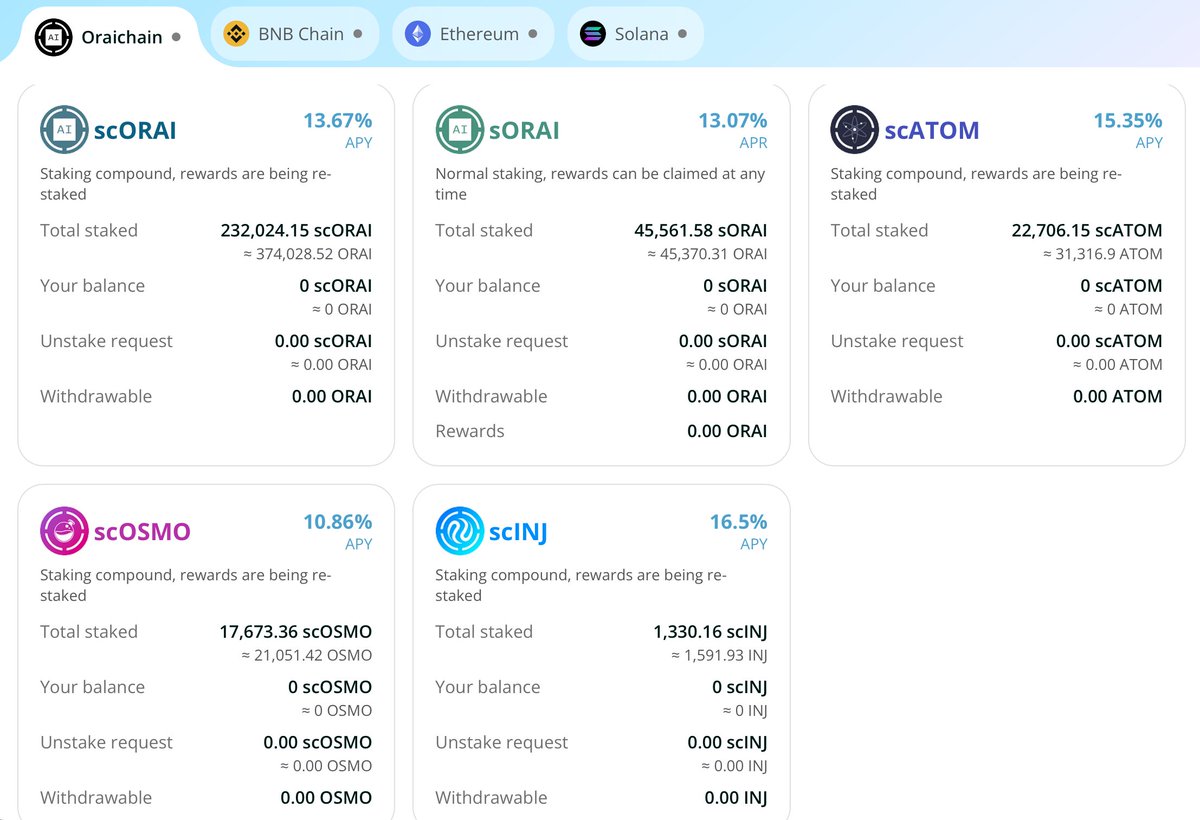Screen dimensions: 1200x820
Task: Click the 16.5% APY value
Action: [739, 522]
